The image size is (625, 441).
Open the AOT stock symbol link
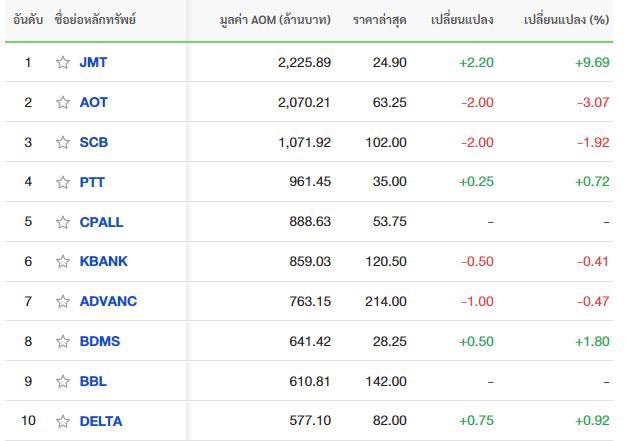click(x=94, y=102)
